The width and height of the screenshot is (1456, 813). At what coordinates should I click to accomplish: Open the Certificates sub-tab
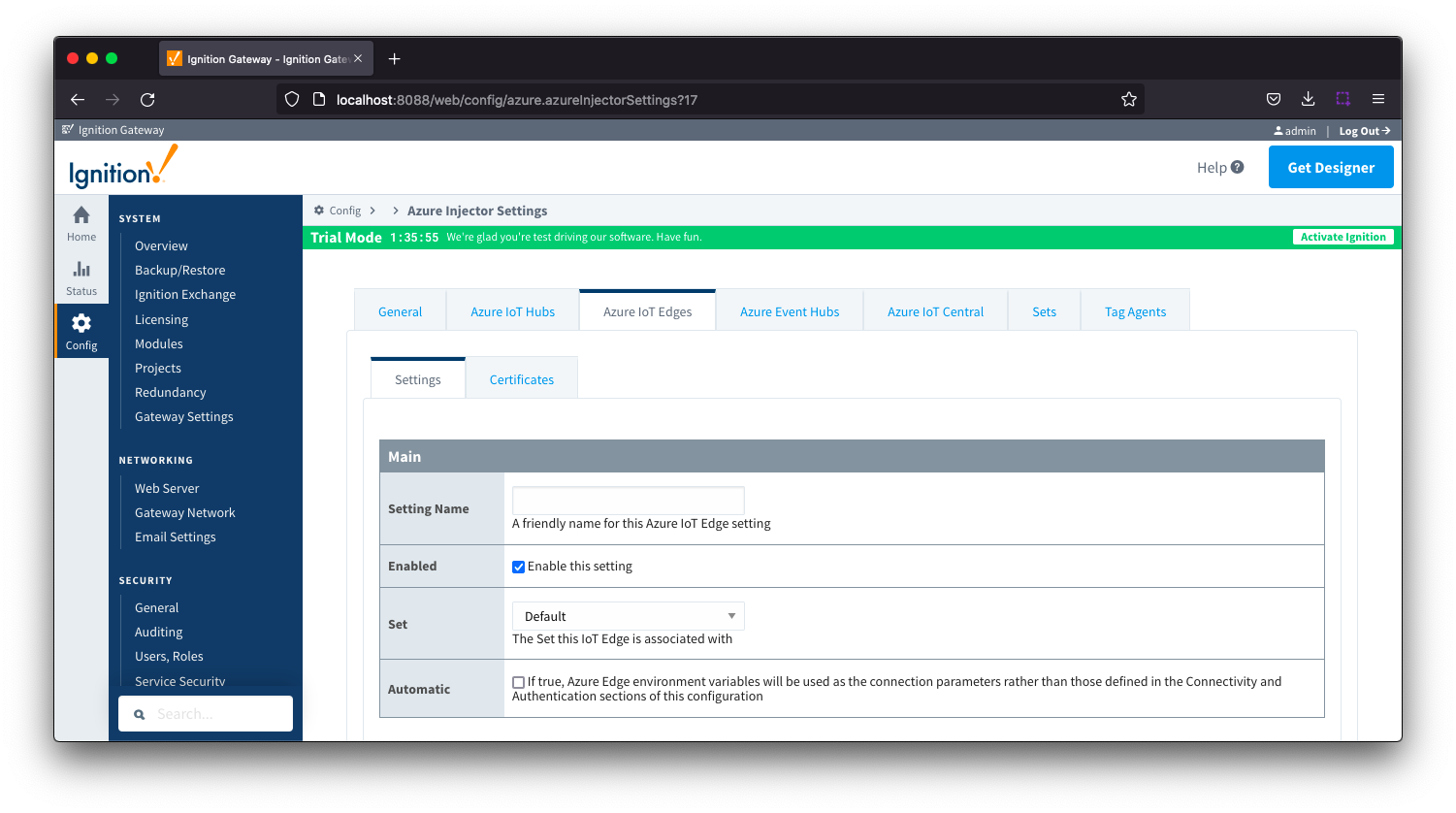[521, 379]
